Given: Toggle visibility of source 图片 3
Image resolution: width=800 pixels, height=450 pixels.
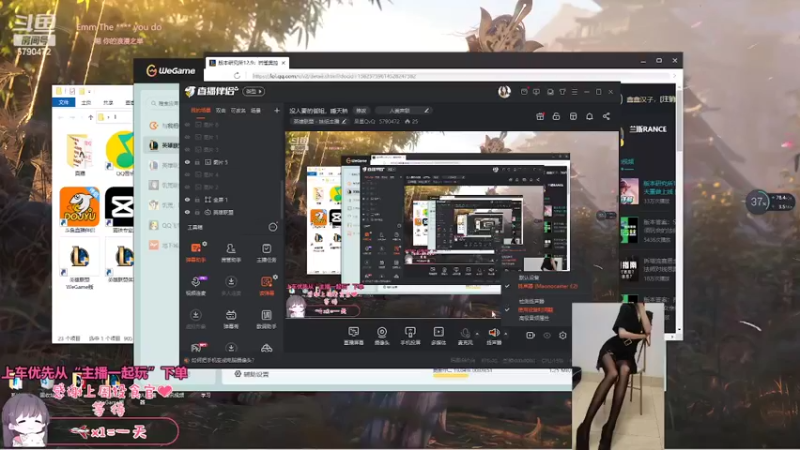Looking at the screenshot, I should click(x=187, y=149).
